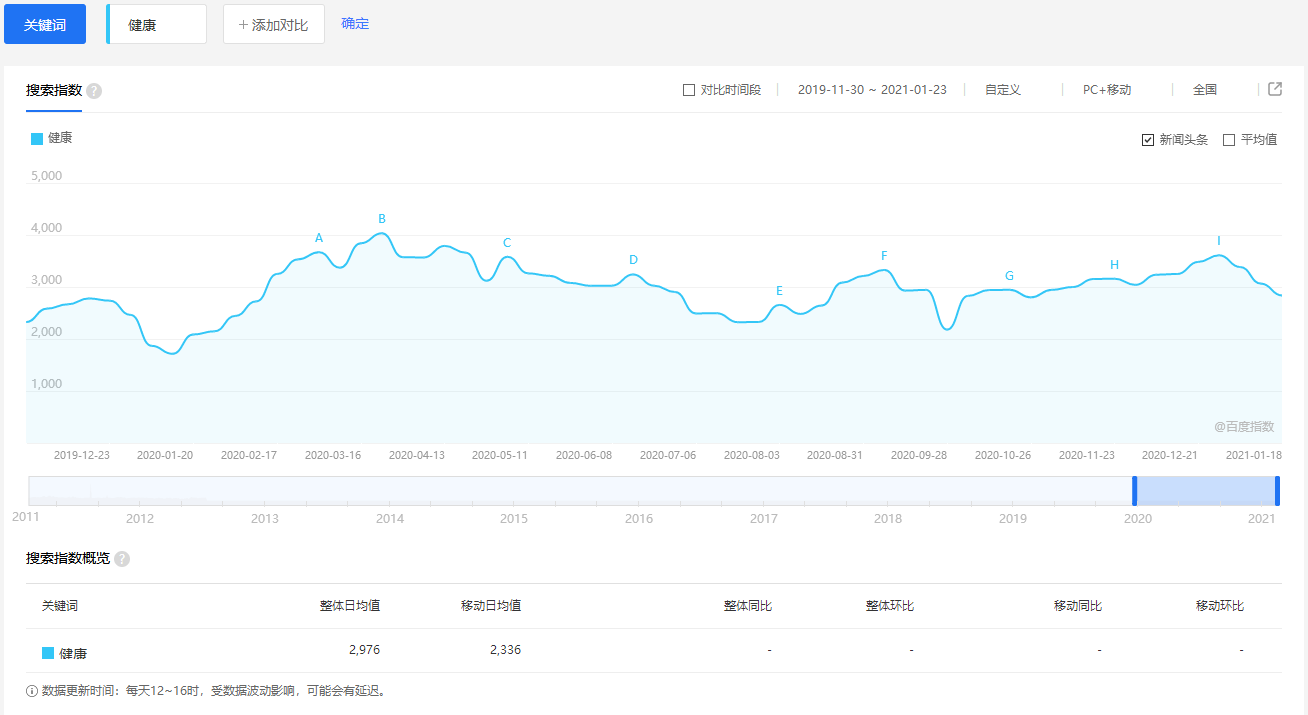1308x715 pixels.
Task: Click the 2020-03-16 x-axis date label
Action: click(333, 455)
